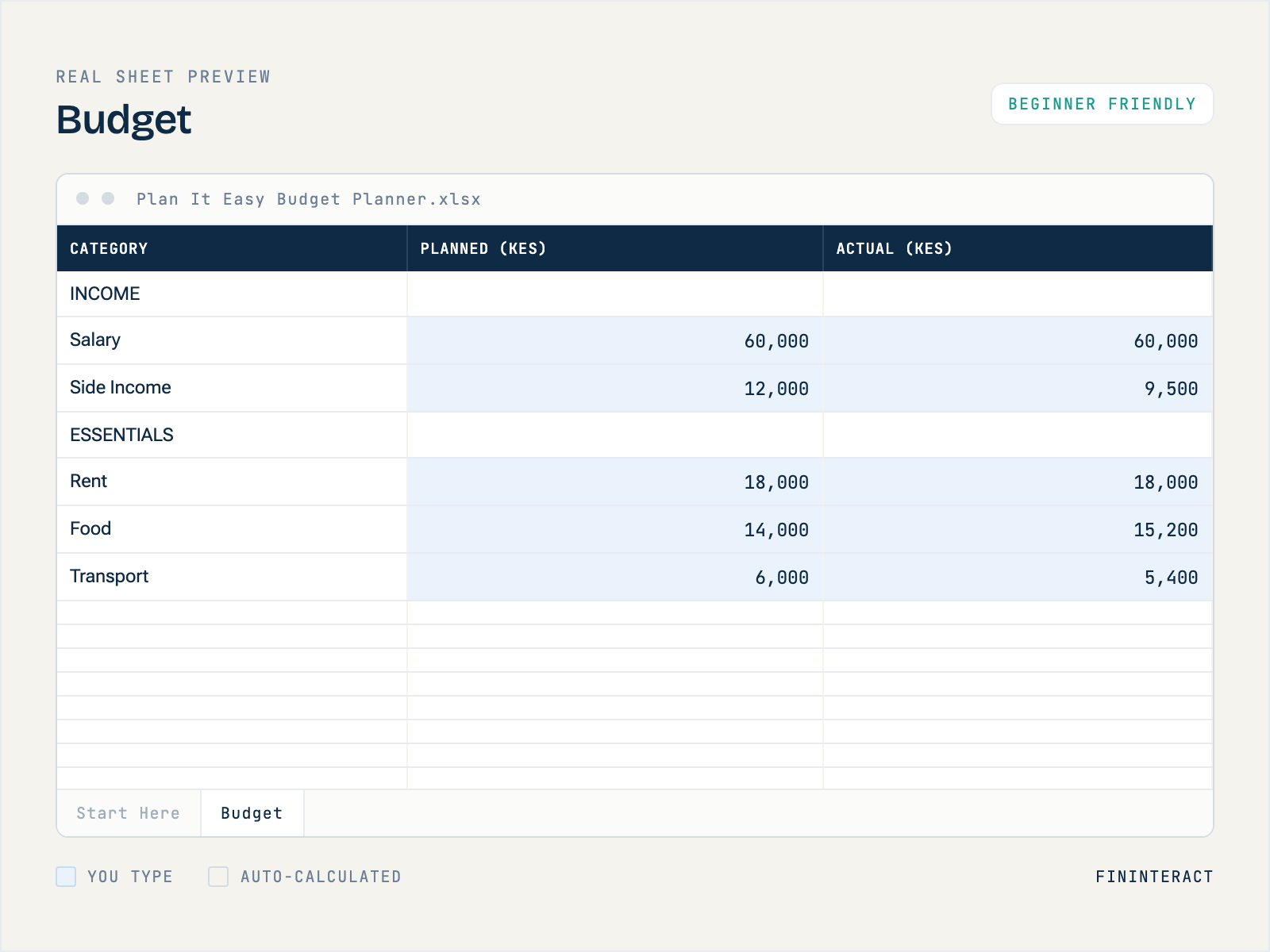Screen dimensions: 1270x952
Task: Click the FININTERACT brand text
Action: pos(1154,877)
